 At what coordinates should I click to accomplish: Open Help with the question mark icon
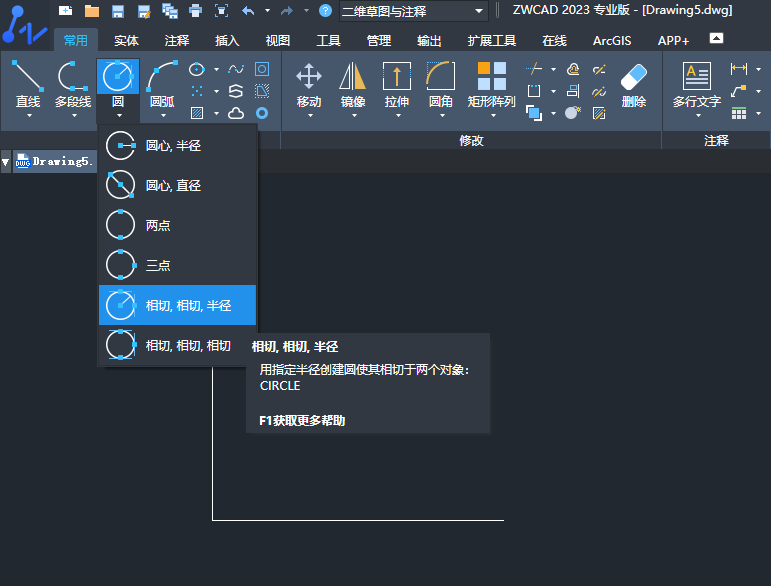pyautogui.click(x=326, y=10)
